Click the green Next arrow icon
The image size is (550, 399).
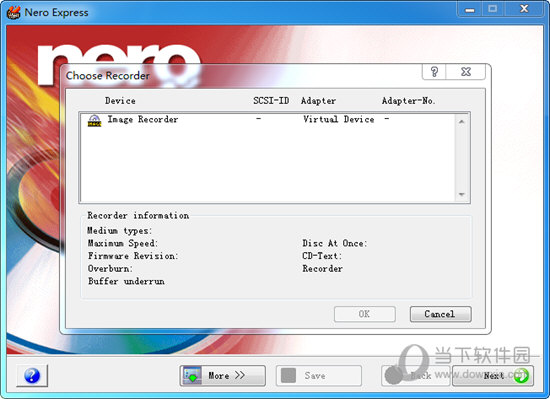522,376
